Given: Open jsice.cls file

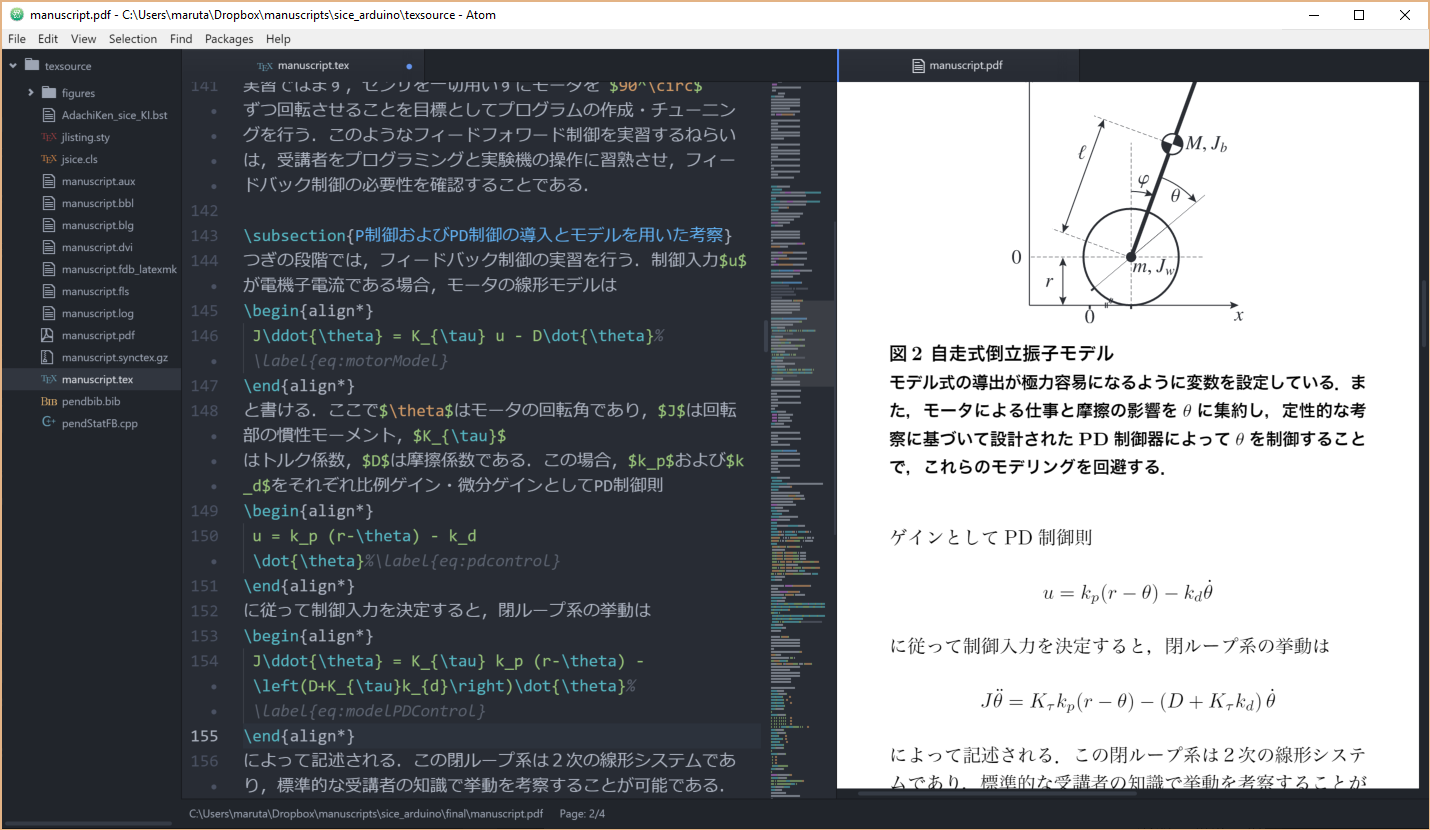Looking at the screenshot, I should pyautogui.click(x=79, y=159).
